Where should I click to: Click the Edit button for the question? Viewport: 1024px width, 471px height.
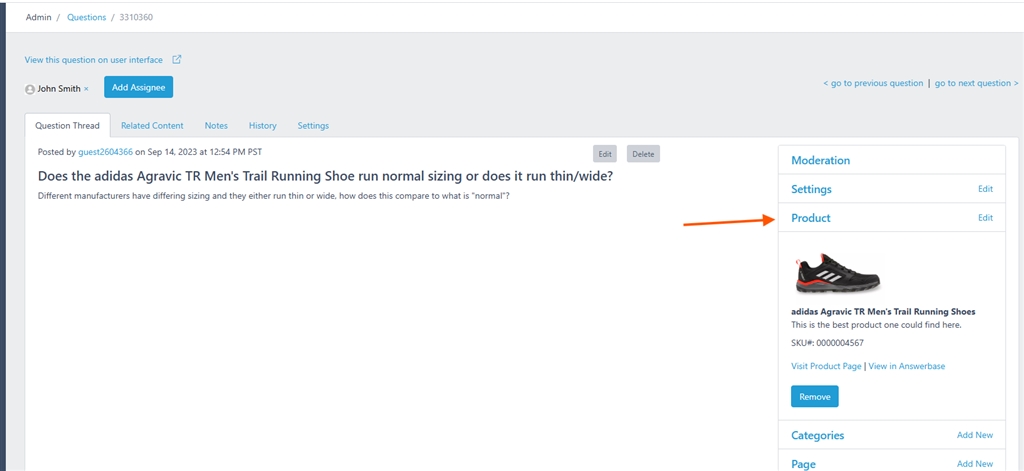(605, 154)
